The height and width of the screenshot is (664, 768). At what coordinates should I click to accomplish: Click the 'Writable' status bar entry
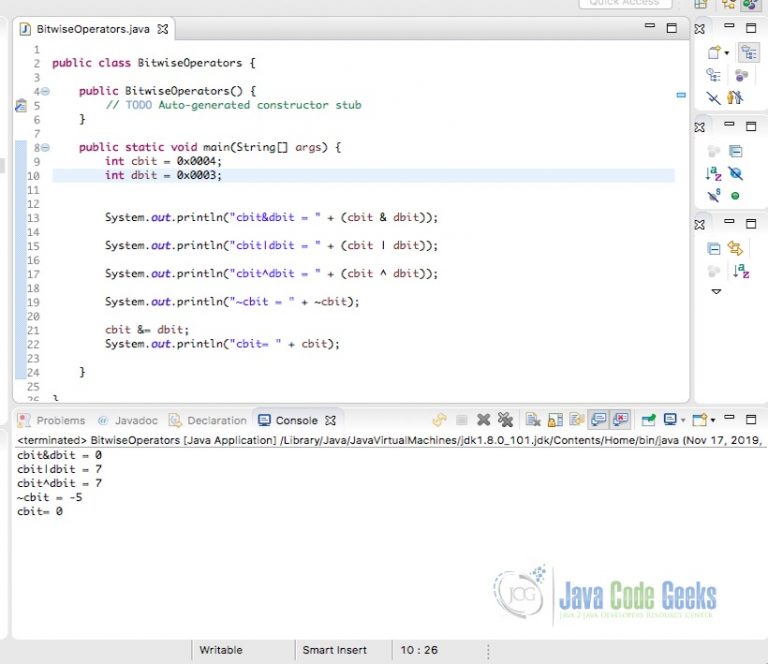coord(221,650)
